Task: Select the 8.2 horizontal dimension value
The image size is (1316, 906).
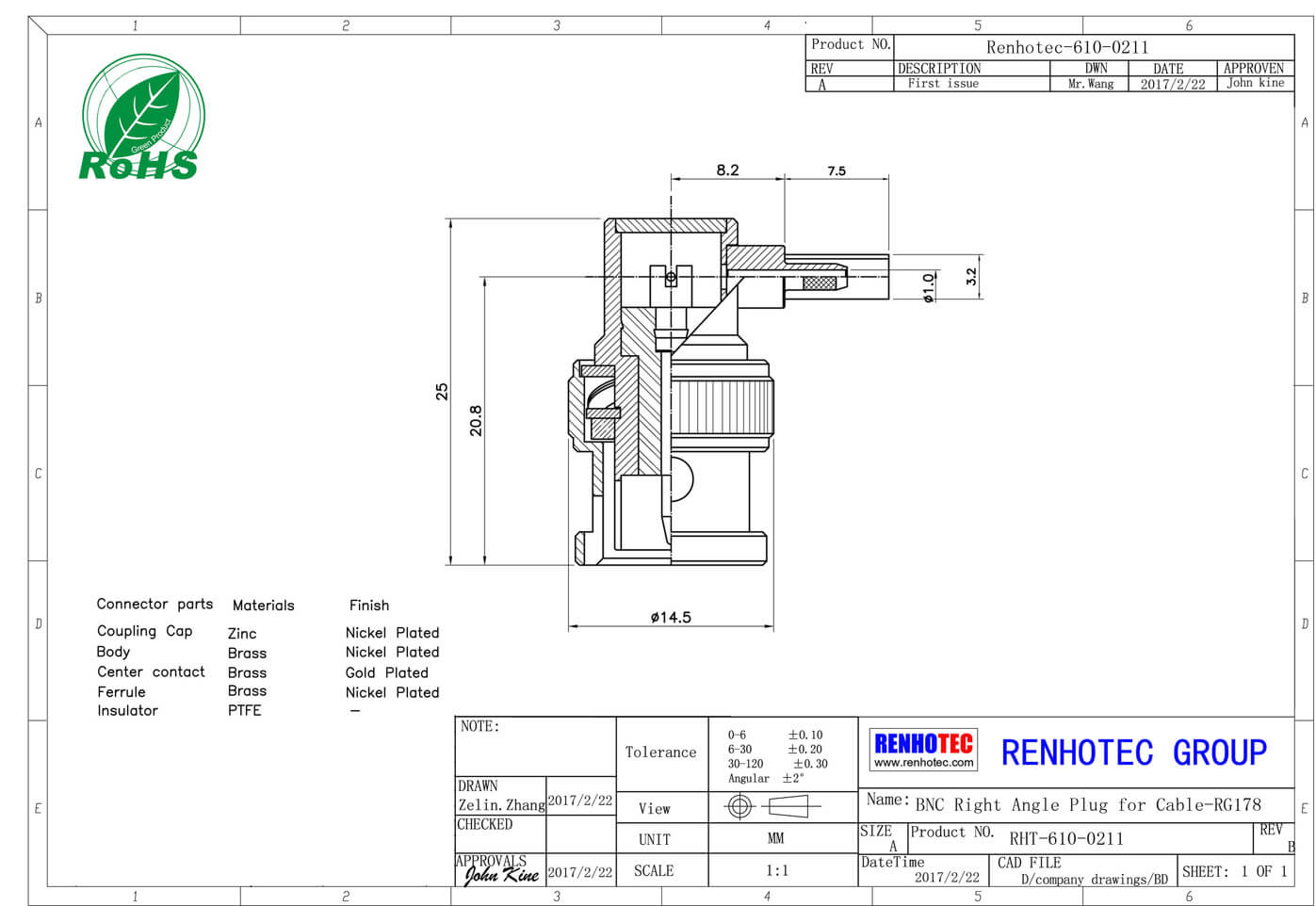Action: coord(727,170)
